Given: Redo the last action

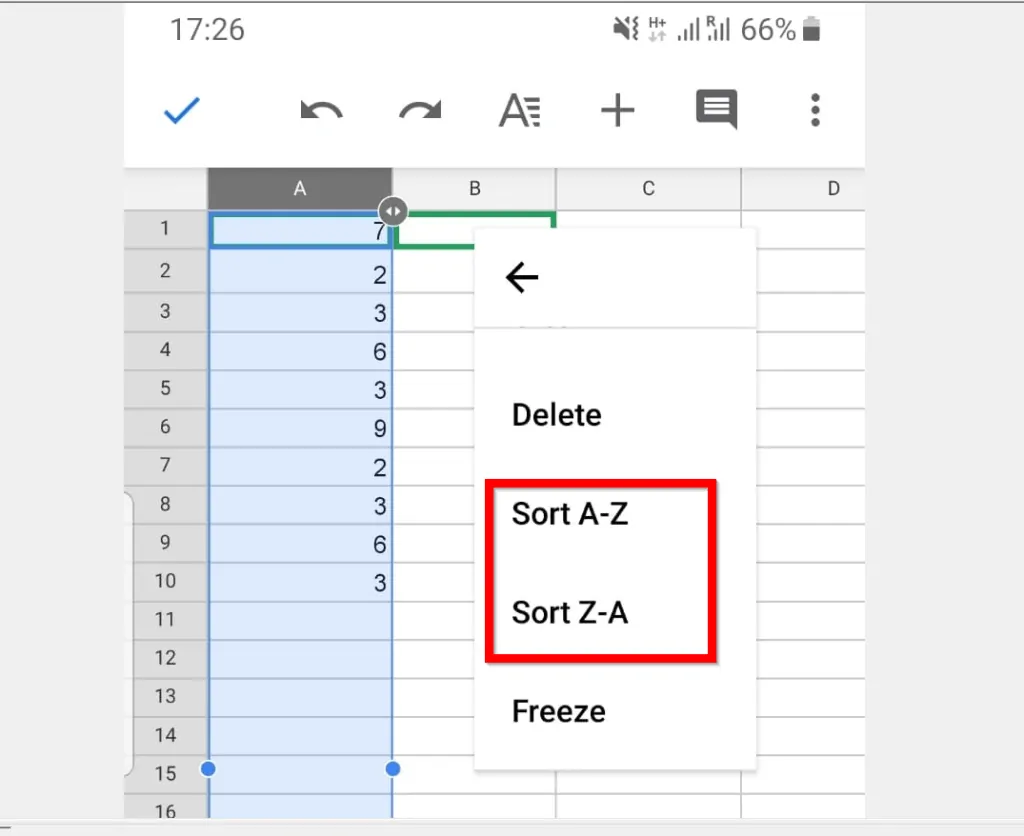Looking at the screenshot, I should 419,111.
